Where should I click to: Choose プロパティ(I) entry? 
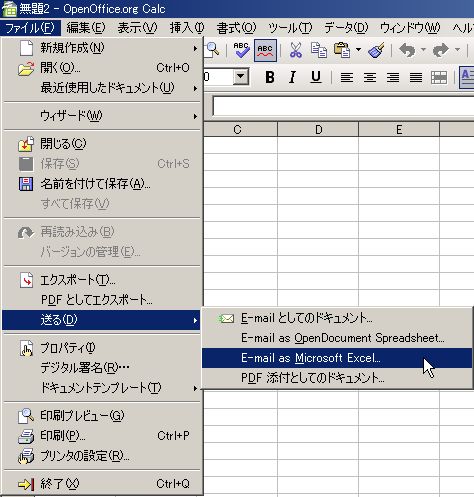tap(101, 348)
